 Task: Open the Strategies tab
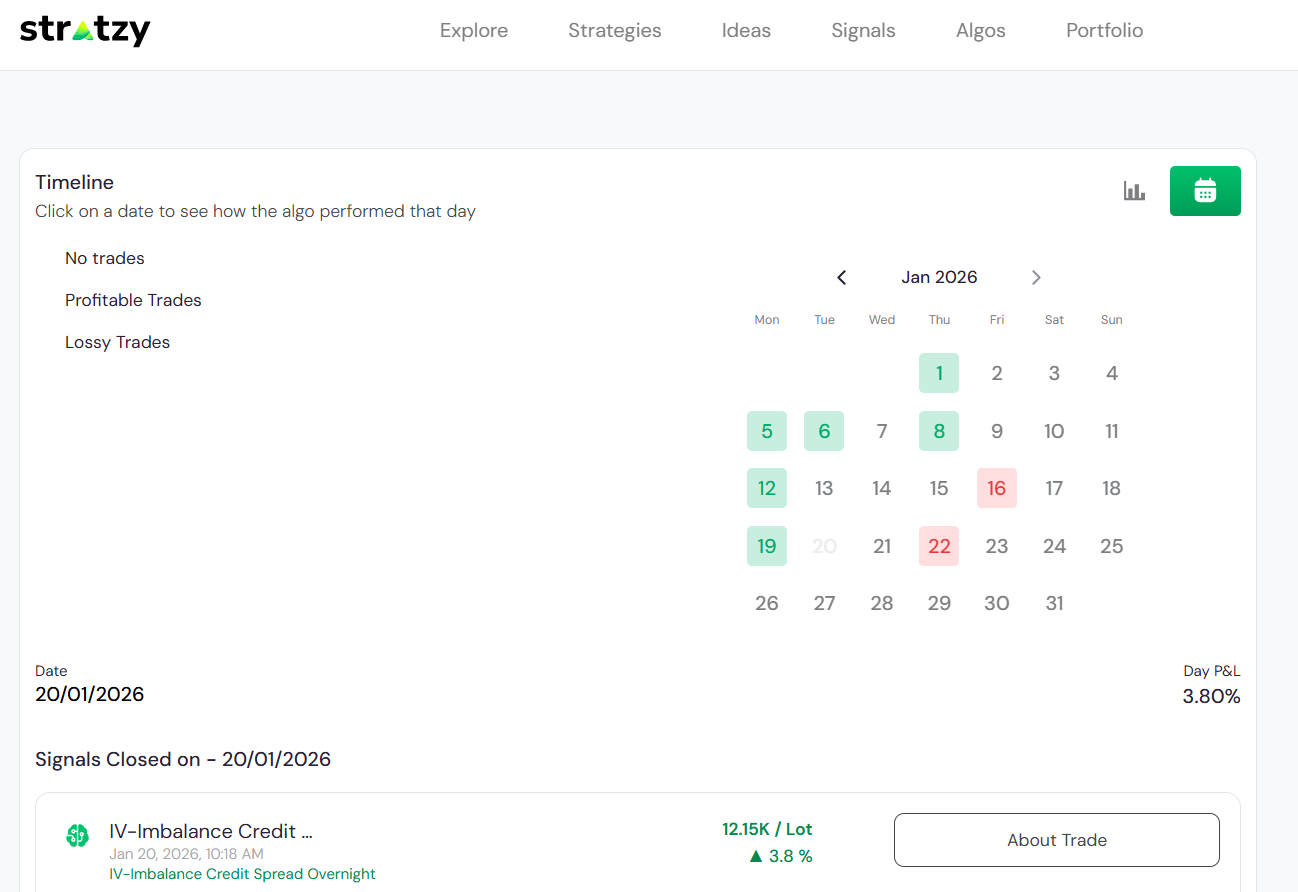coord(614,31)
